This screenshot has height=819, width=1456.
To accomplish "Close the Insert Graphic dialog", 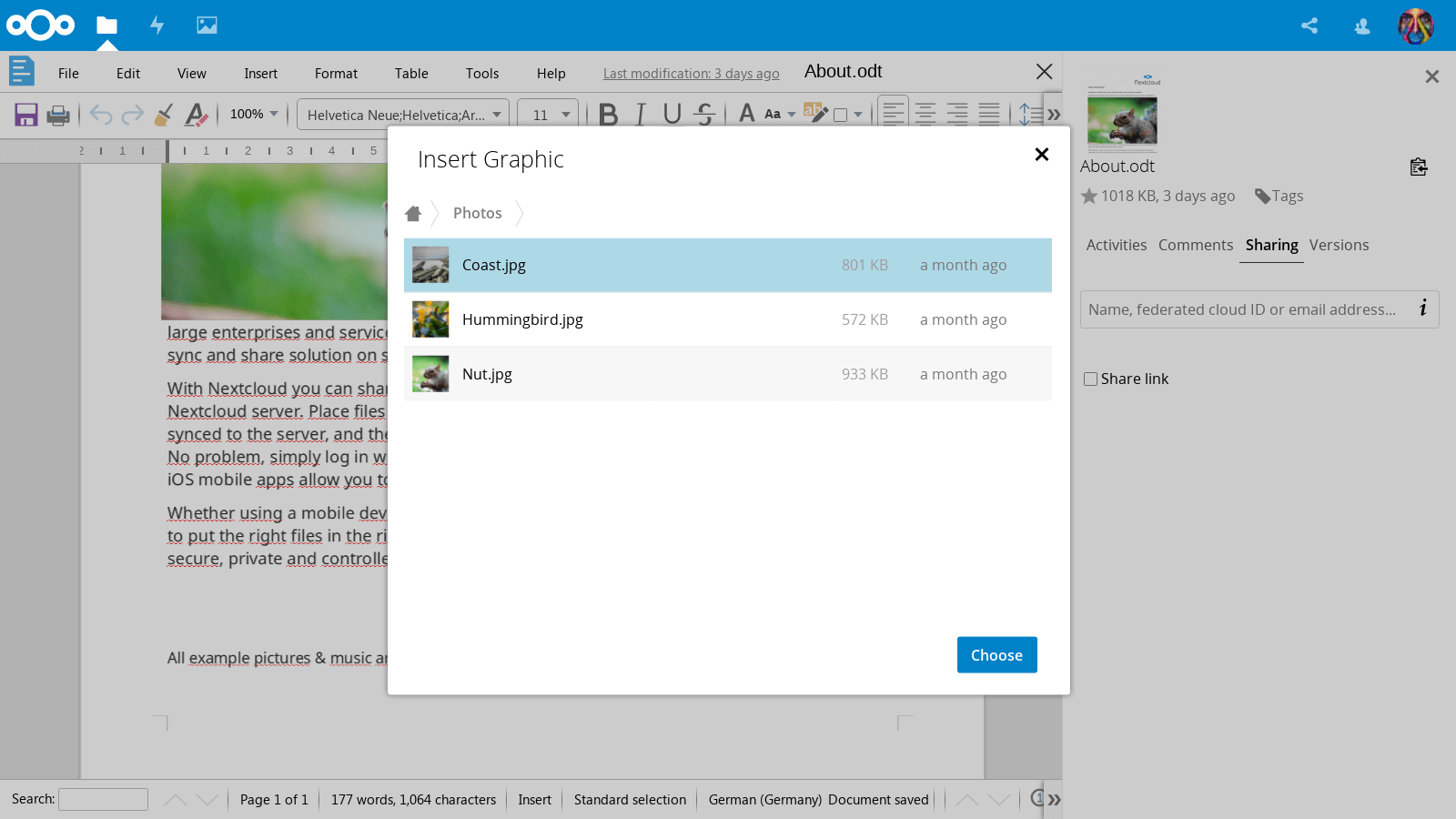I will [1042, 155].
